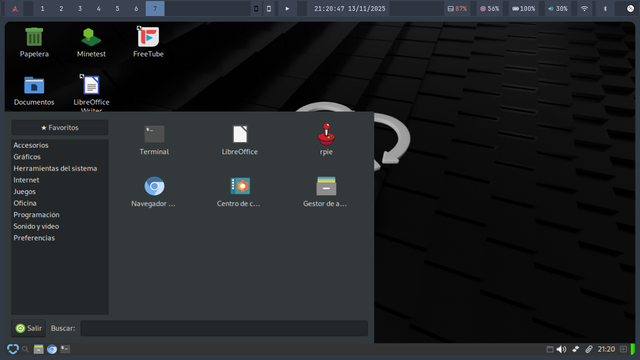Click the application menu logo in bottom panel
The height and width of the screenshot is (360, 640).
tap(13, 349)
